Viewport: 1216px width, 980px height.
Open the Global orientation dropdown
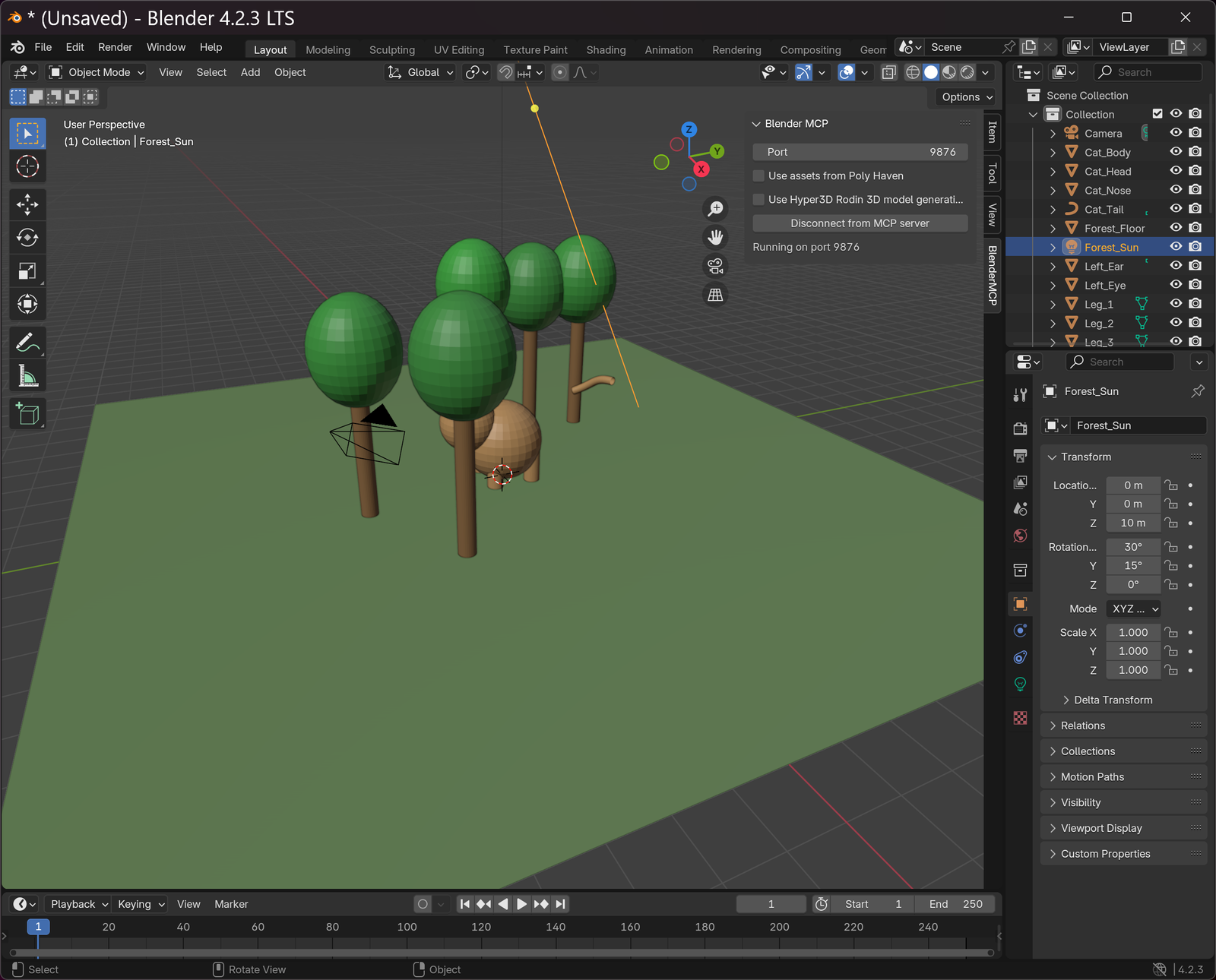pyautogui.click(x=421, y=72)
